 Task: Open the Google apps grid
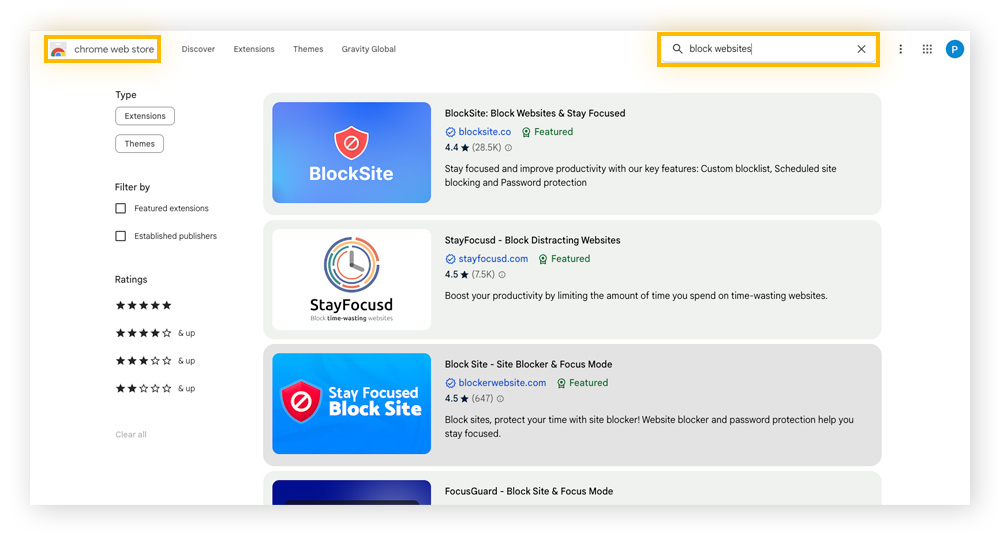click(927, 49)
